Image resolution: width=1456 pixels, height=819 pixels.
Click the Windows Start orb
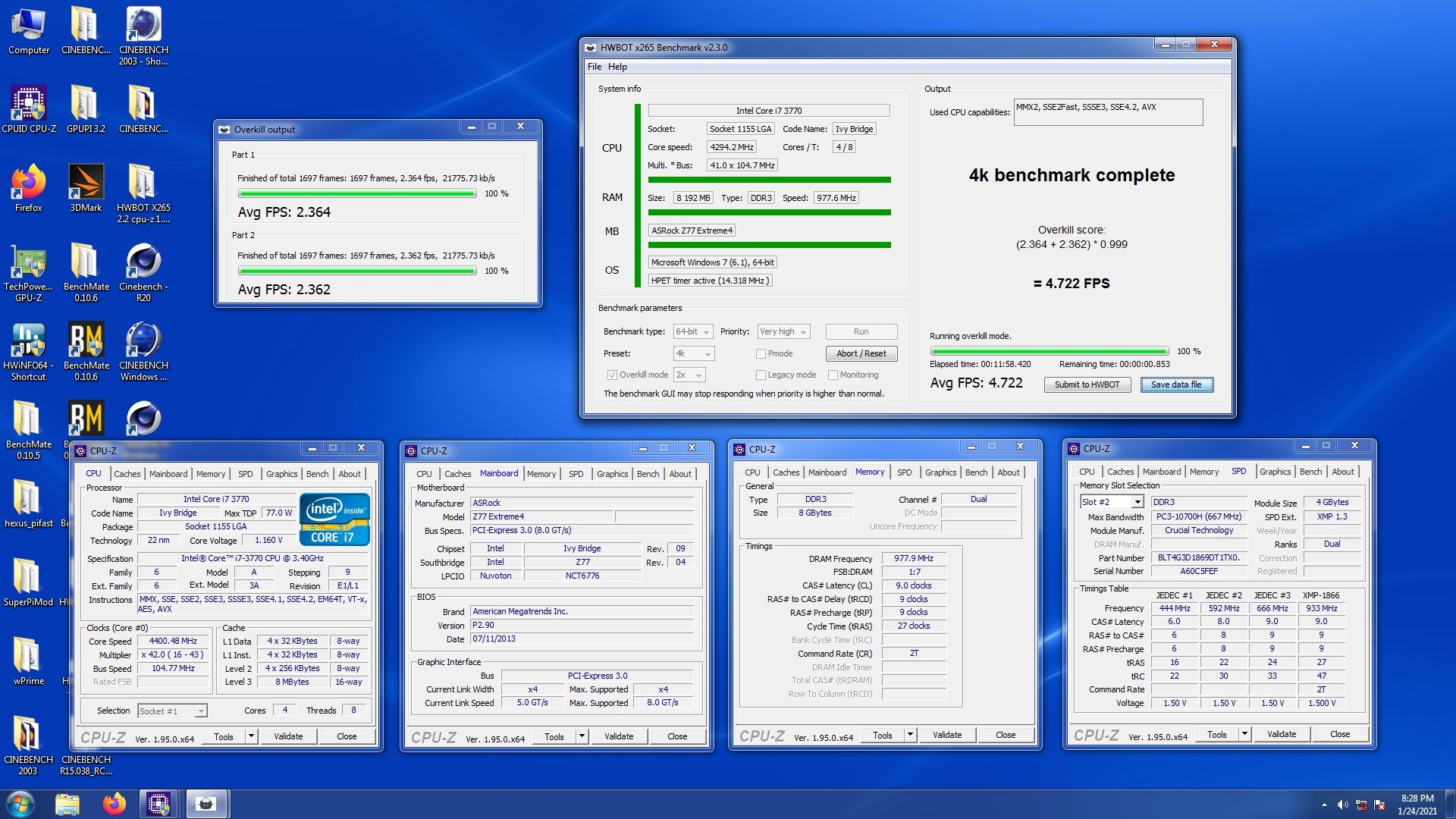click(x=20, y=804)
